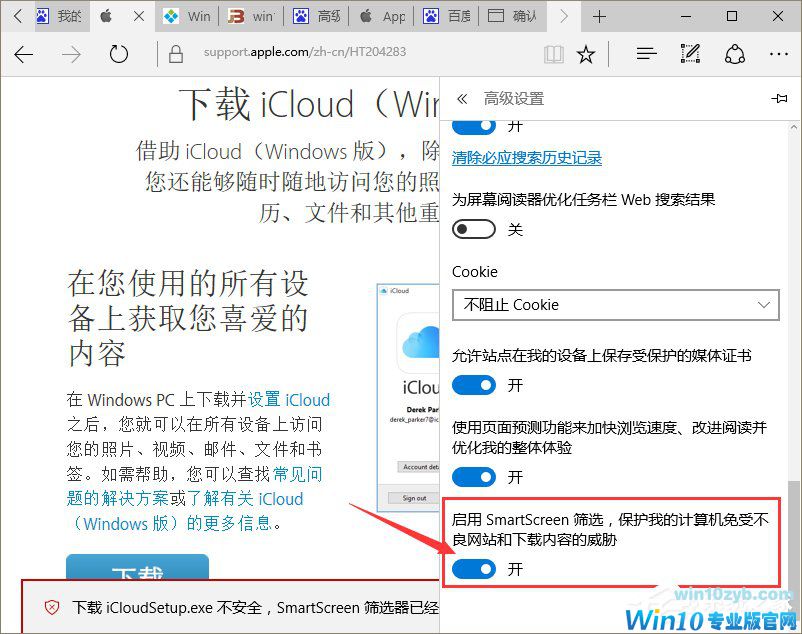The height and width of the screenshot is (634, 802).
Task: Refresh the Apple support page
Action: click(x=119, y=56)
